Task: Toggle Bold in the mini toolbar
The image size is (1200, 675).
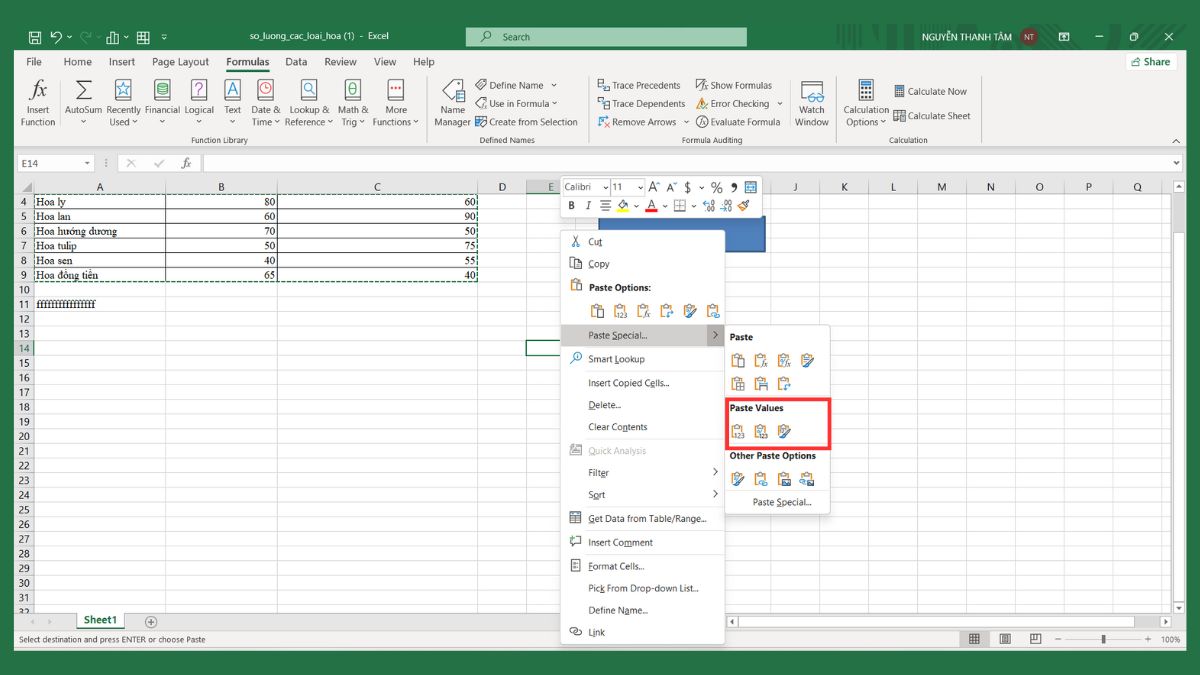Action: point(572,206)
